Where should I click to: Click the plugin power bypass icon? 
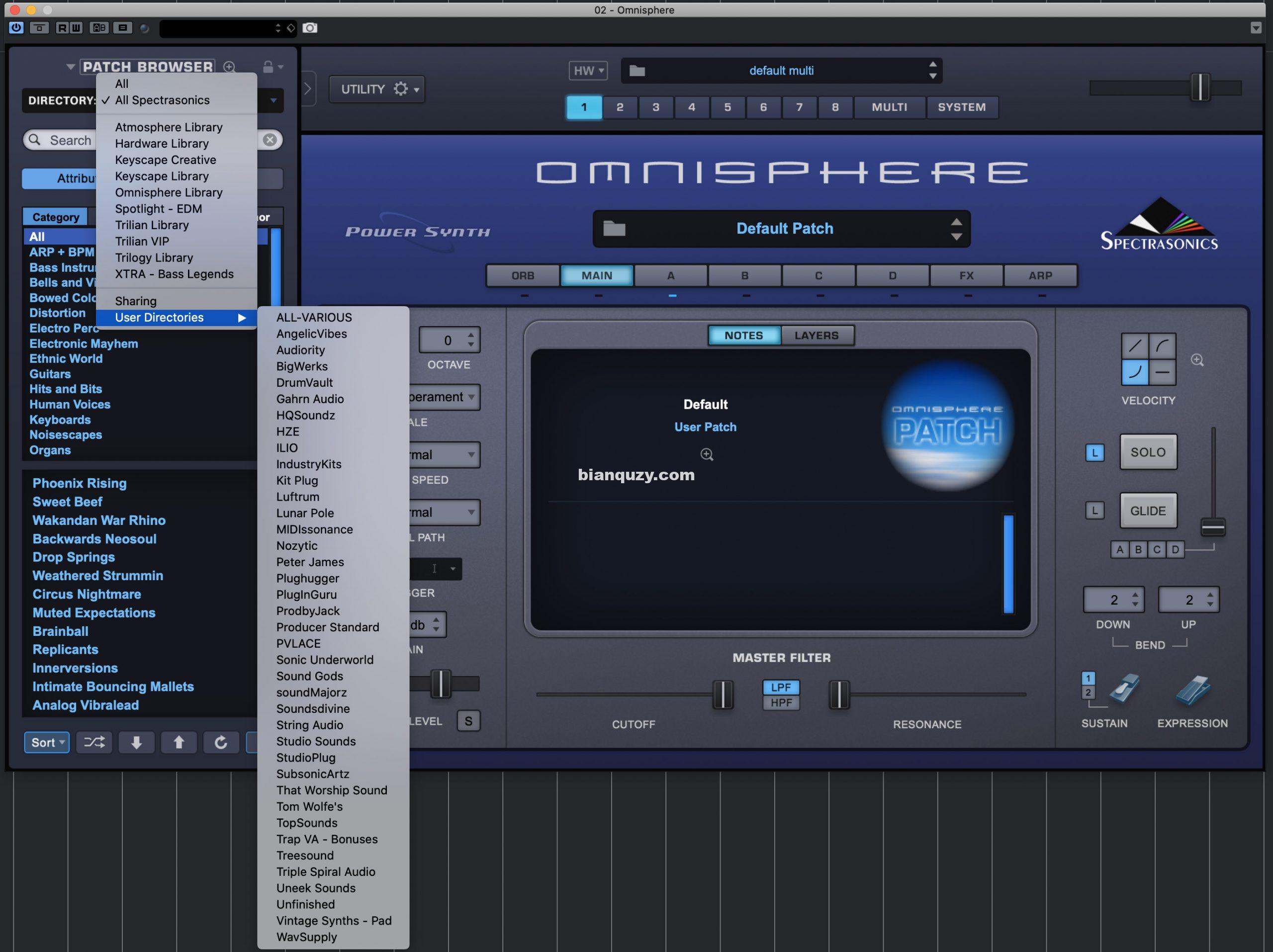pyautogui.click(x=16, y=28)
